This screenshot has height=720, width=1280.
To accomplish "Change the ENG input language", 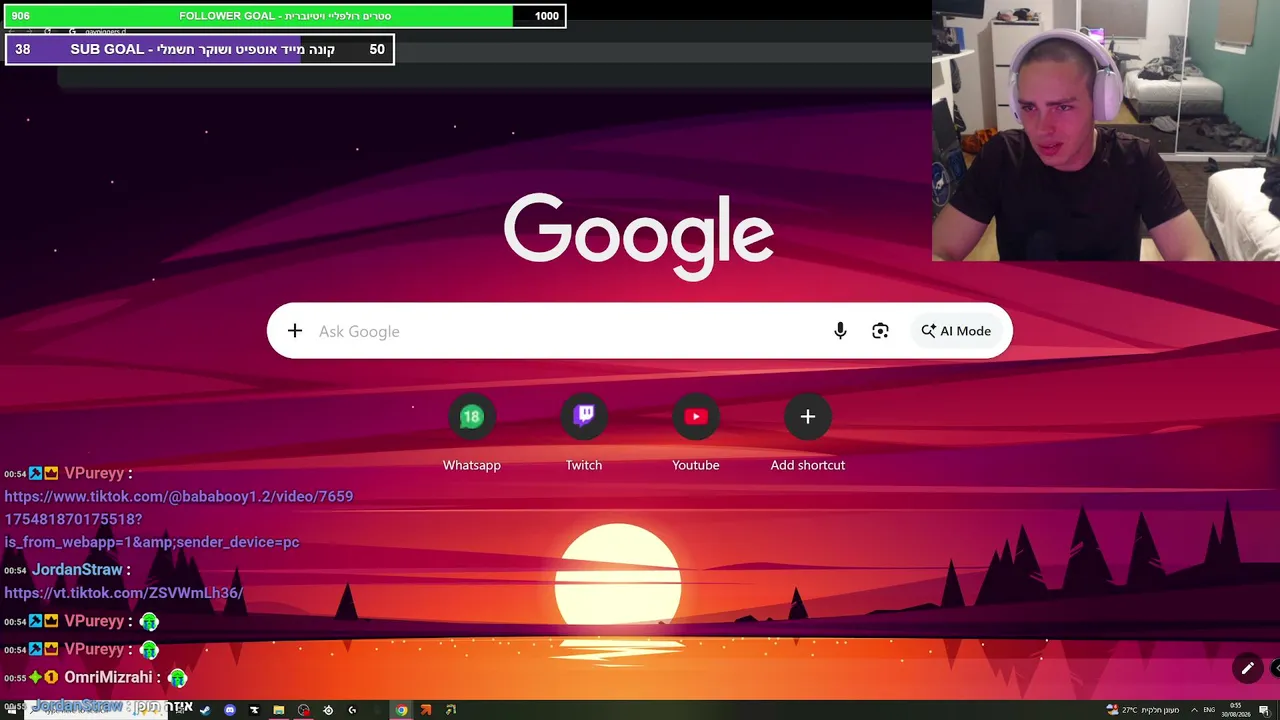I will tap(1209, 710).
